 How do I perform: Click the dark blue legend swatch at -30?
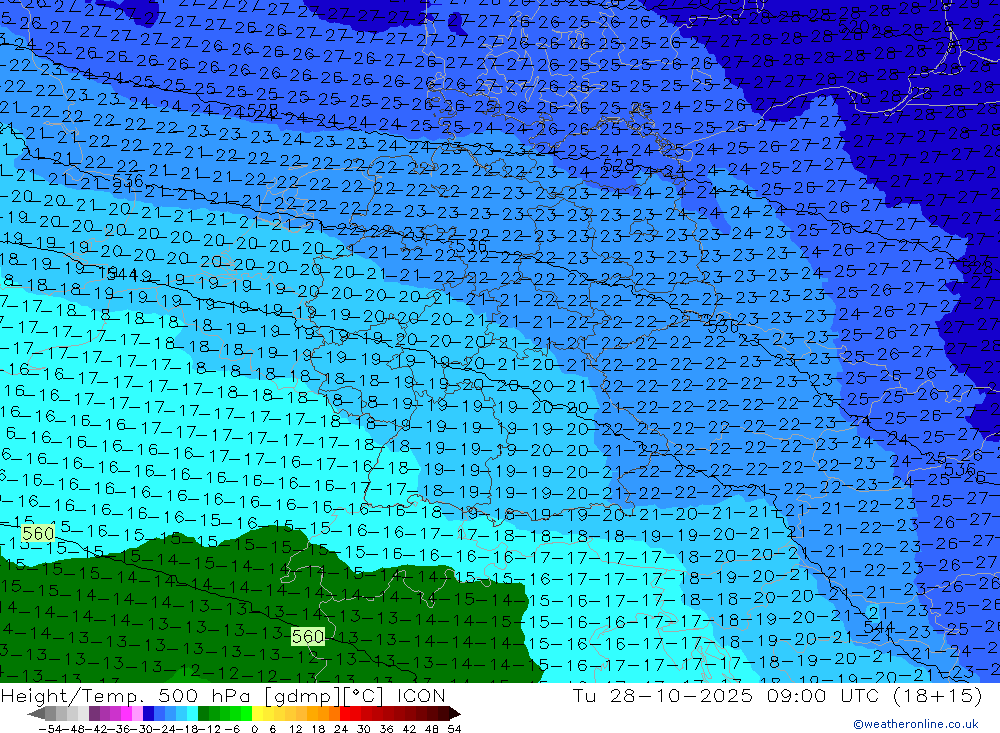[149, 714]
